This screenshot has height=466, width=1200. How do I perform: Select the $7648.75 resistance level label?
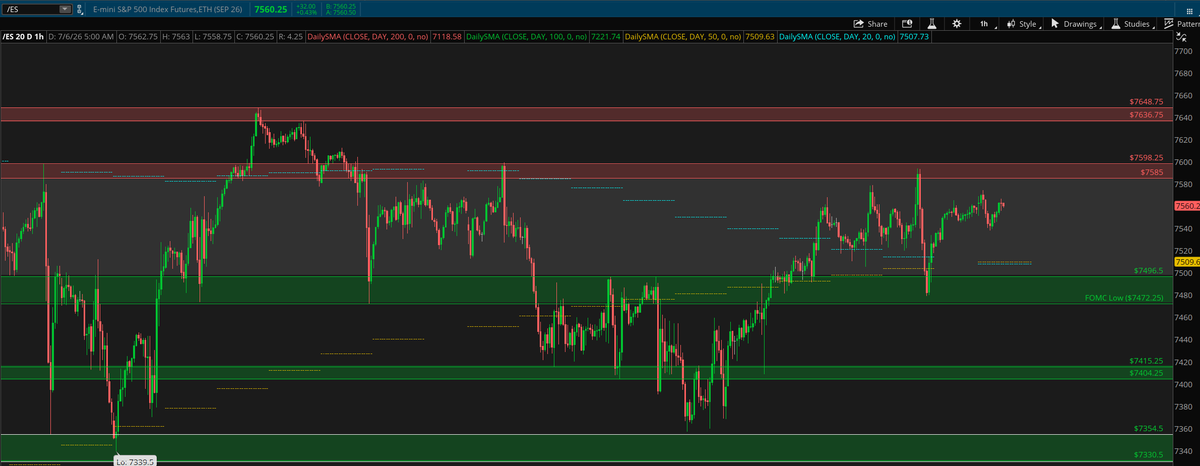click(1145, 102)
